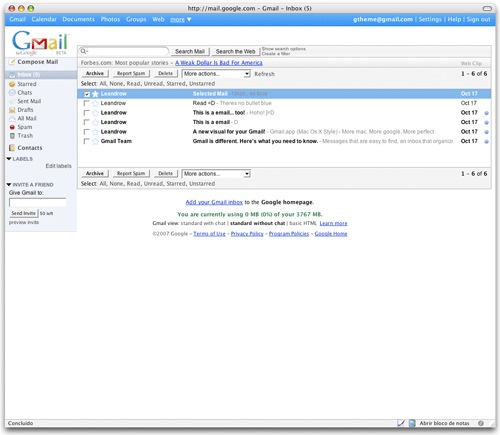The image size is (500, 435).
Task: Click the Drafts folder icon
Action: pos(12,110)
